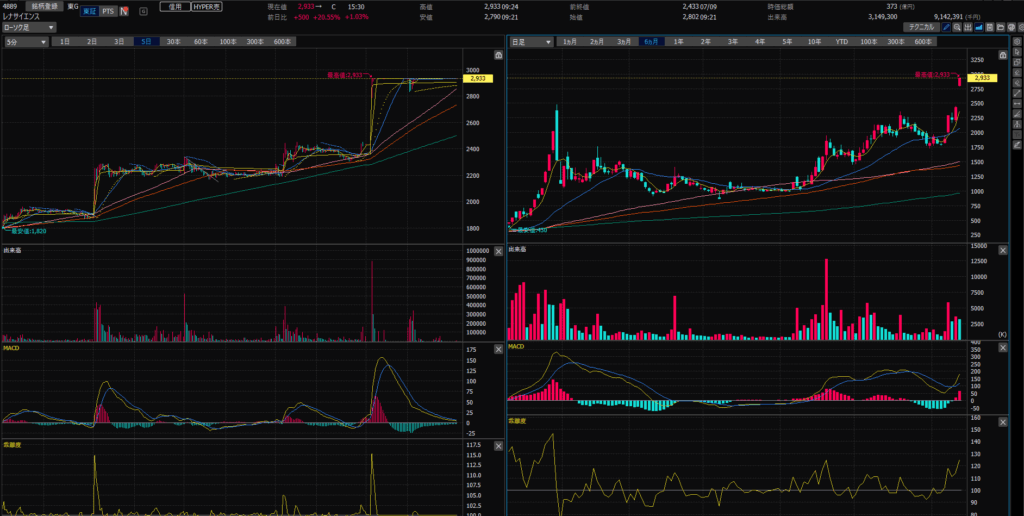Select the 100本 tab on right chart

(x=869, y=42)
